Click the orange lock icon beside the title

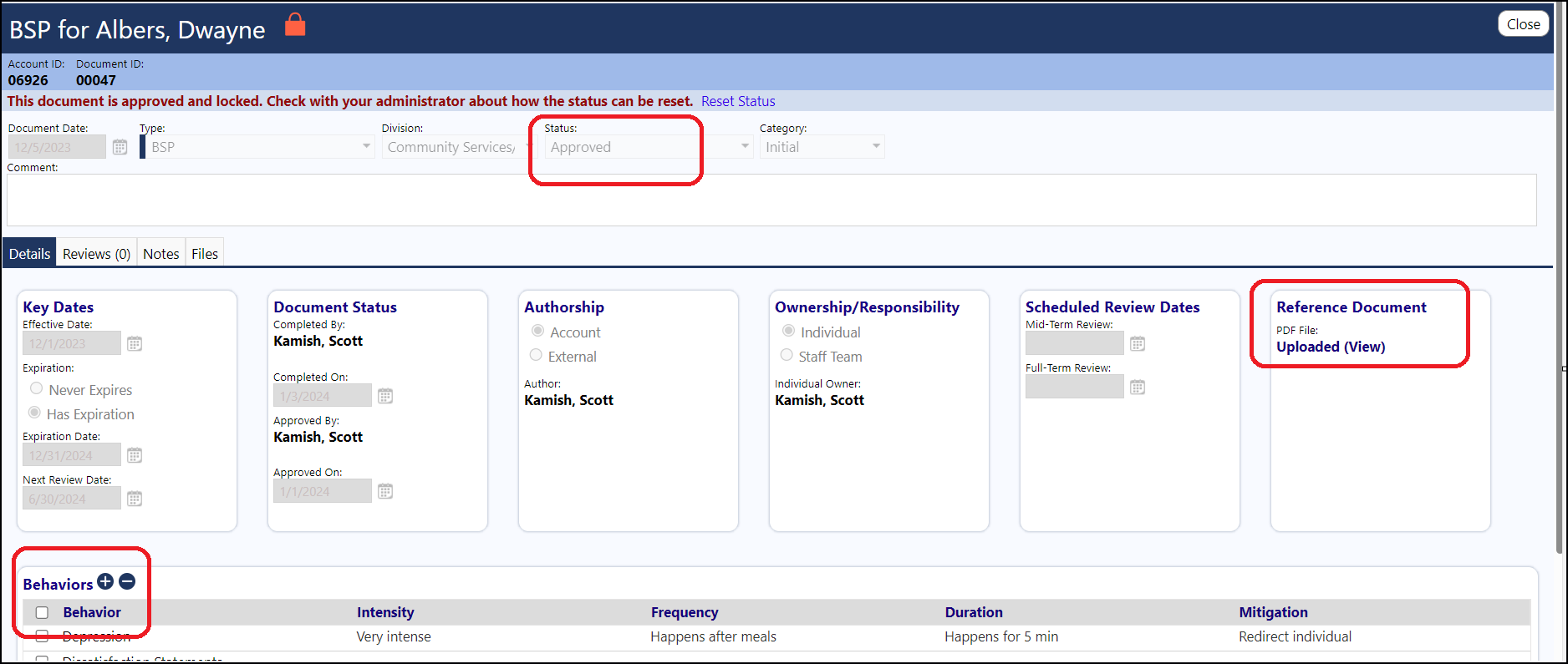point(295,25)
